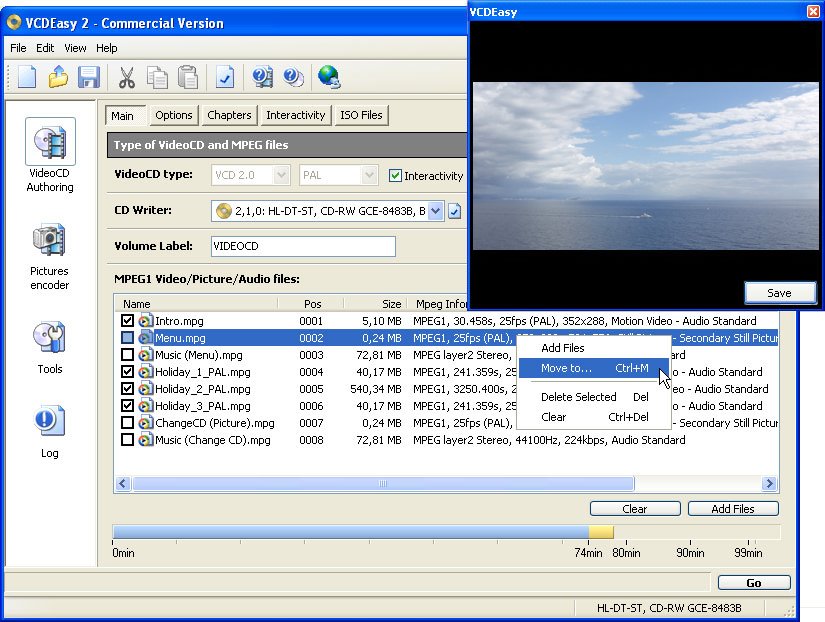Click the Size column header
825x622 pixels.
coord(375,304)
